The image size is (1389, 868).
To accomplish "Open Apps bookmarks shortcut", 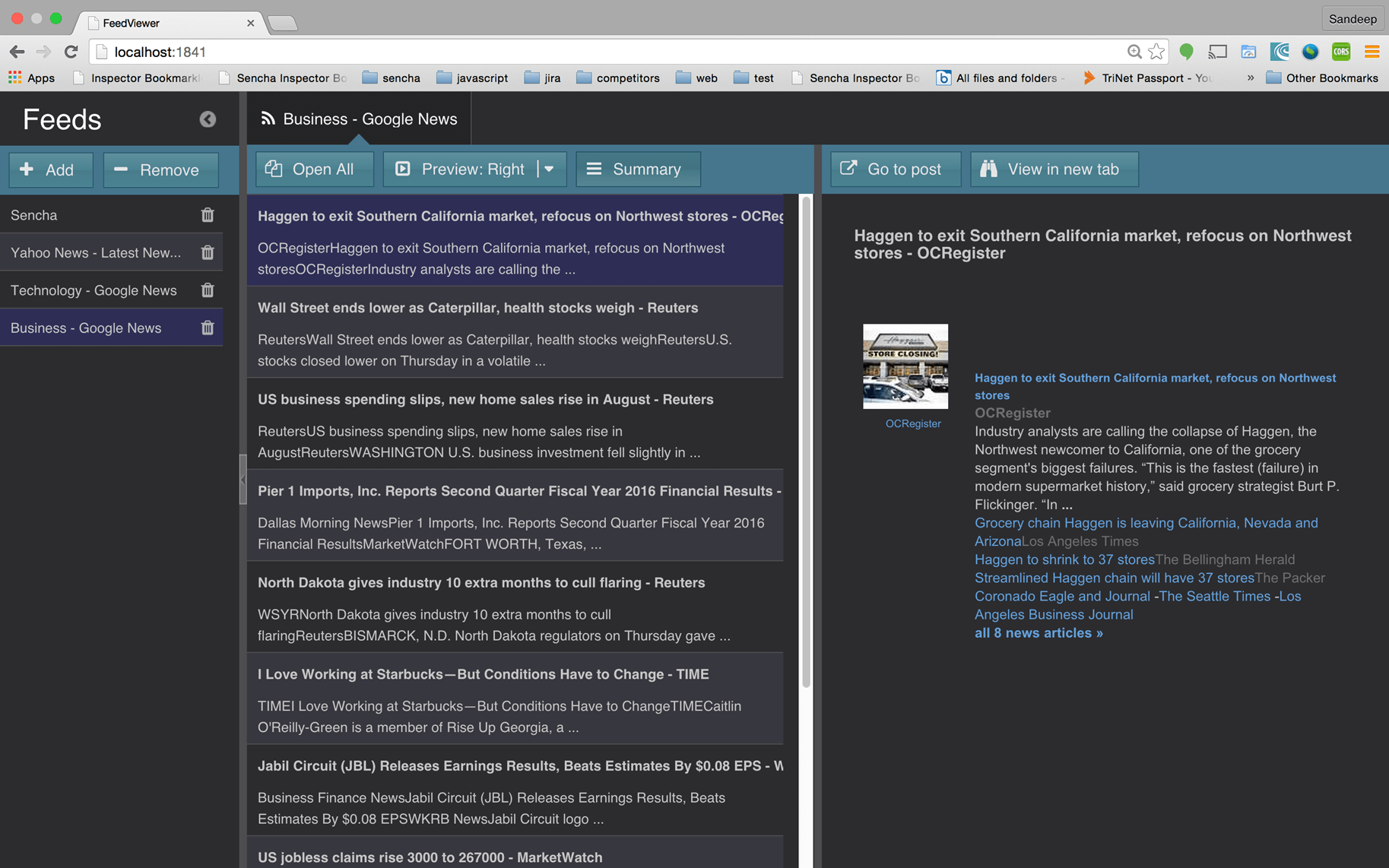I will [31, 78].
